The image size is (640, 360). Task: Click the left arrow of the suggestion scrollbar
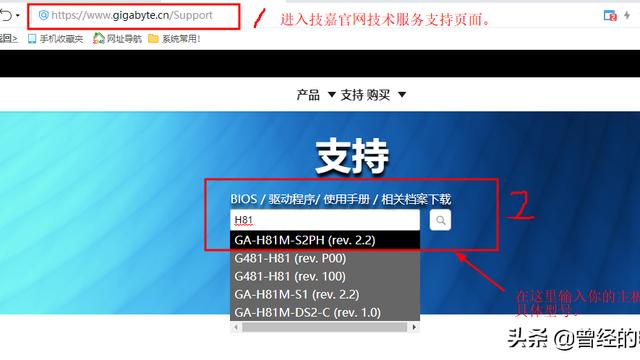click(x=236, y=327)
